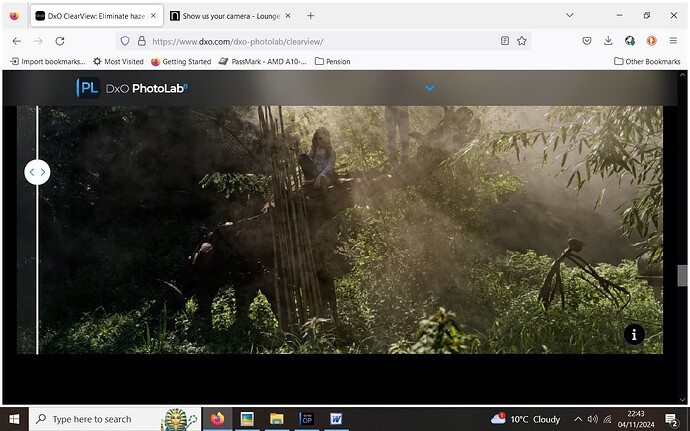Screen dimensions: 690x431
Task: Open the Firefox downloads panel
Action: [608, 41]
